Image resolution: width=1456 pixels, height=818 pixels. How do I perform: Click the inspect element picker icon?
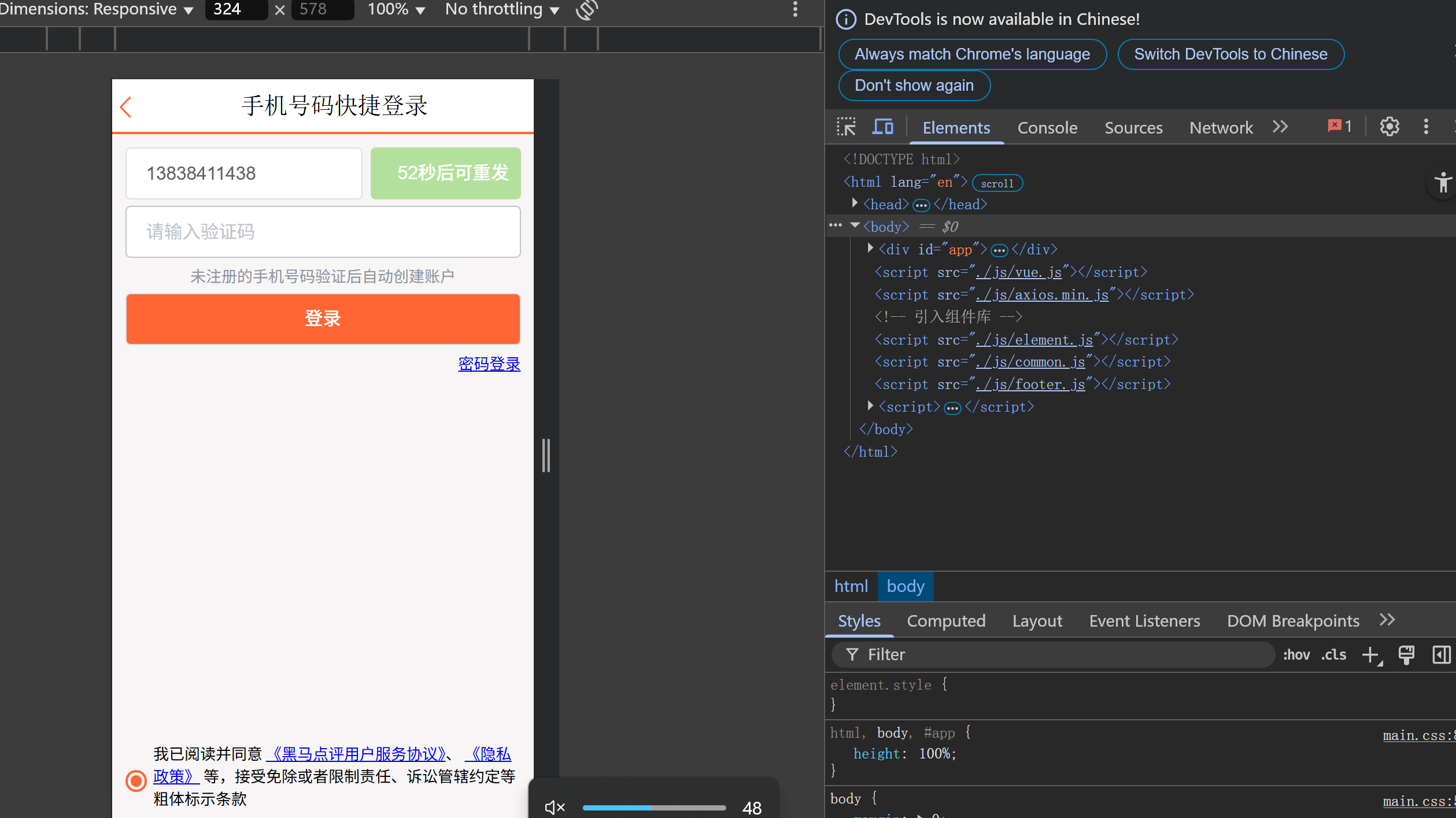pos(846,127)
